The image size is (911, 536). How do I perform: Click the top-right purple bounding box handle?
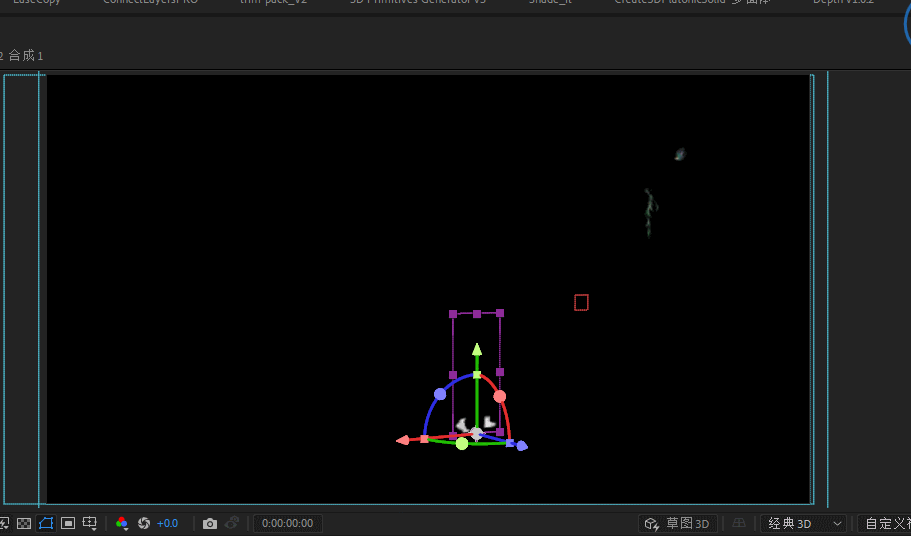[500, 313]
